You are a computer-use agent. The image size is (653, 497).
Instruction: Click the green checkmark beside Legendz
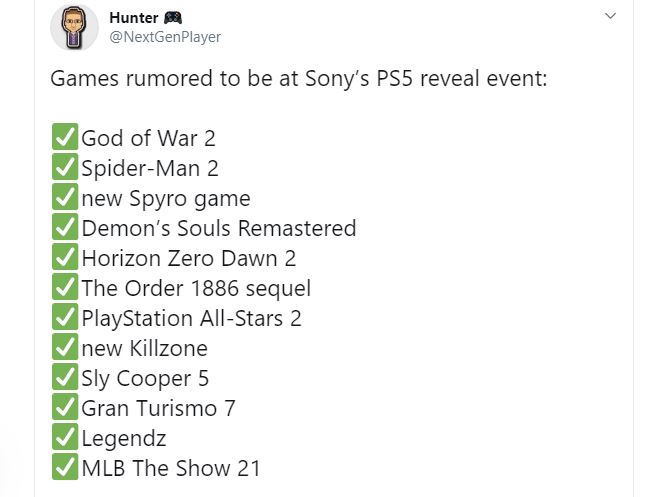(x=64, y=438)
